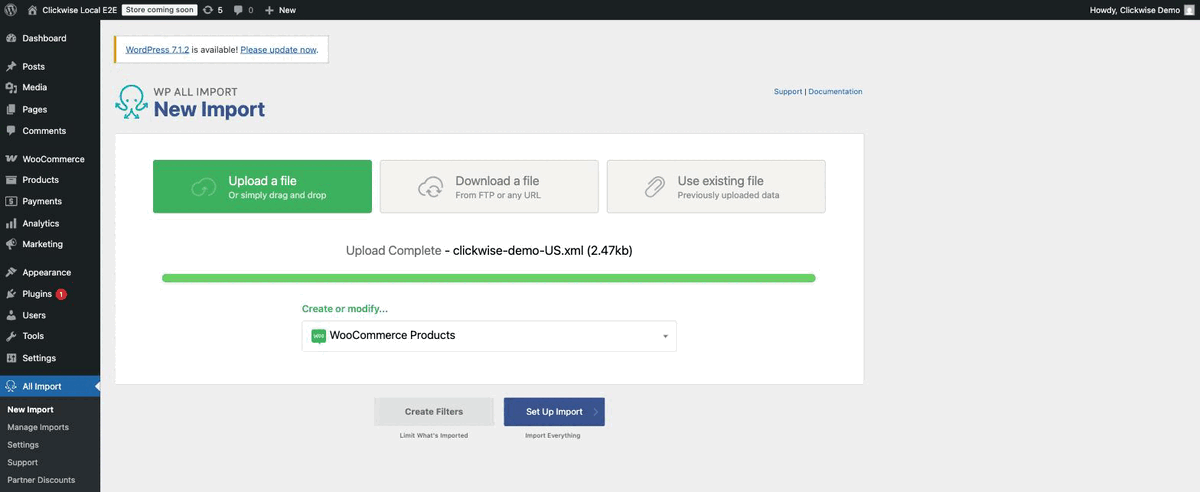Screen dimensions: 1200x492
Task: Click the Please update now link
Action: 279,49
